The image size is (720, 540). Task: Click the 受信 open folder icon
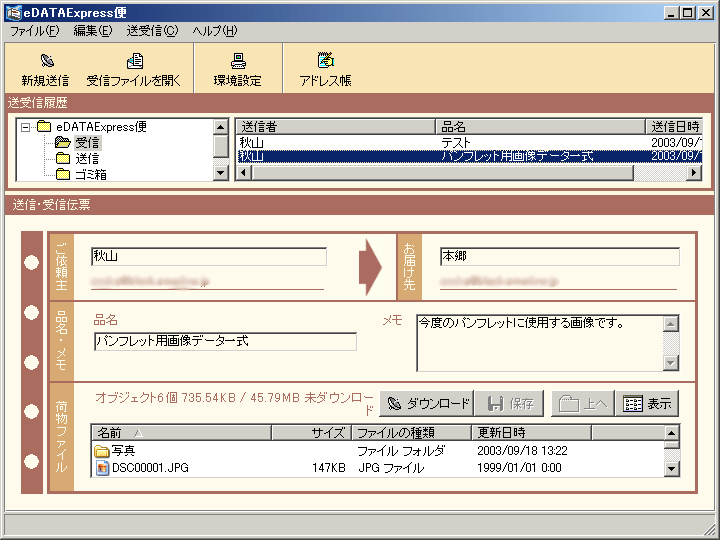[62, 142]
